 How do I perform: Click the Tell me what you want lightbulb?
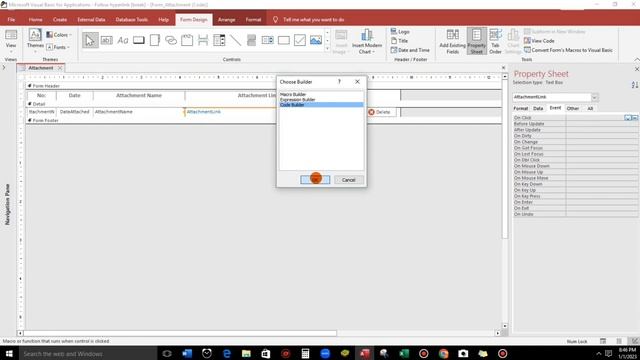pyautogui.click(x=276, y=20)
